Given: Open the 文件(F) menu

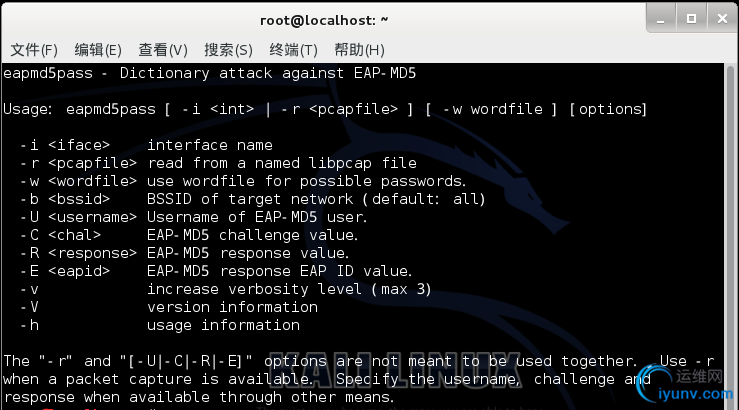Looking at the screenshot, I should [x=34, y=50].
